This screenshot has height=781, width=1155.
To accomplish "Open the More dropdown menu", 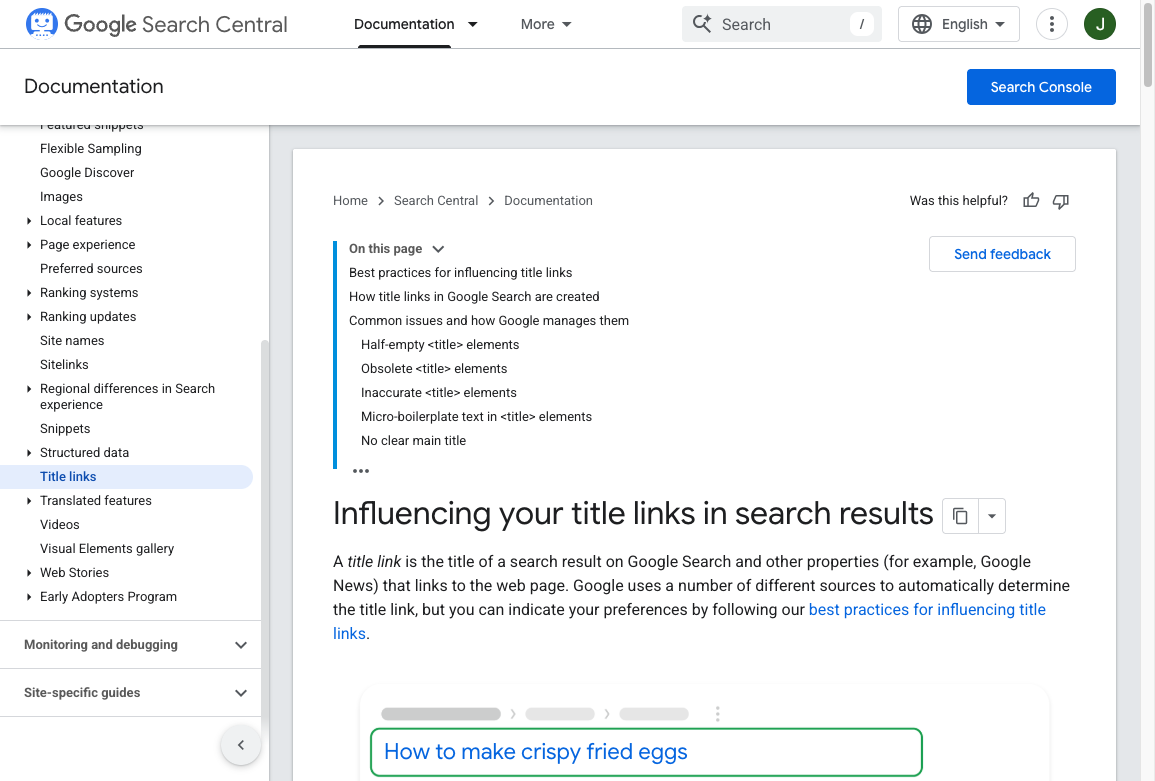I will [546, 24].
